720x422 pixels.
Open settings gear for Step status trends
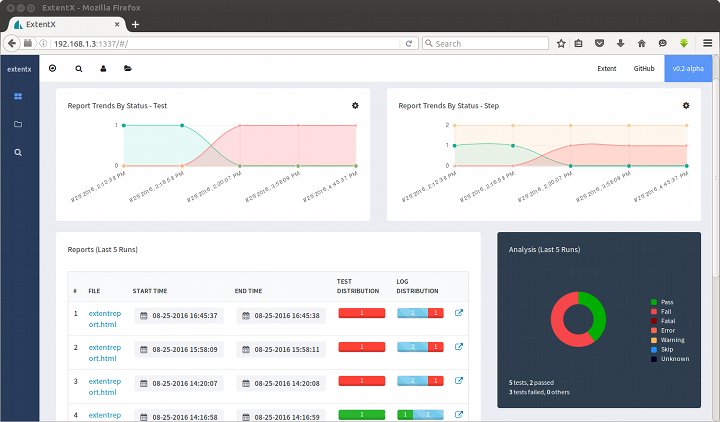686,105
